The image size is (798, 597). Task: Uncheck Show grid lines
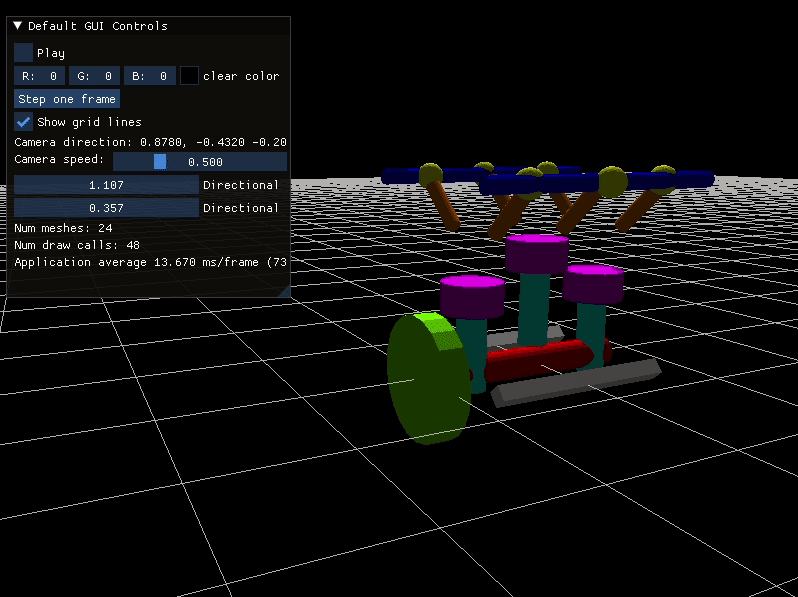[24, 122]
